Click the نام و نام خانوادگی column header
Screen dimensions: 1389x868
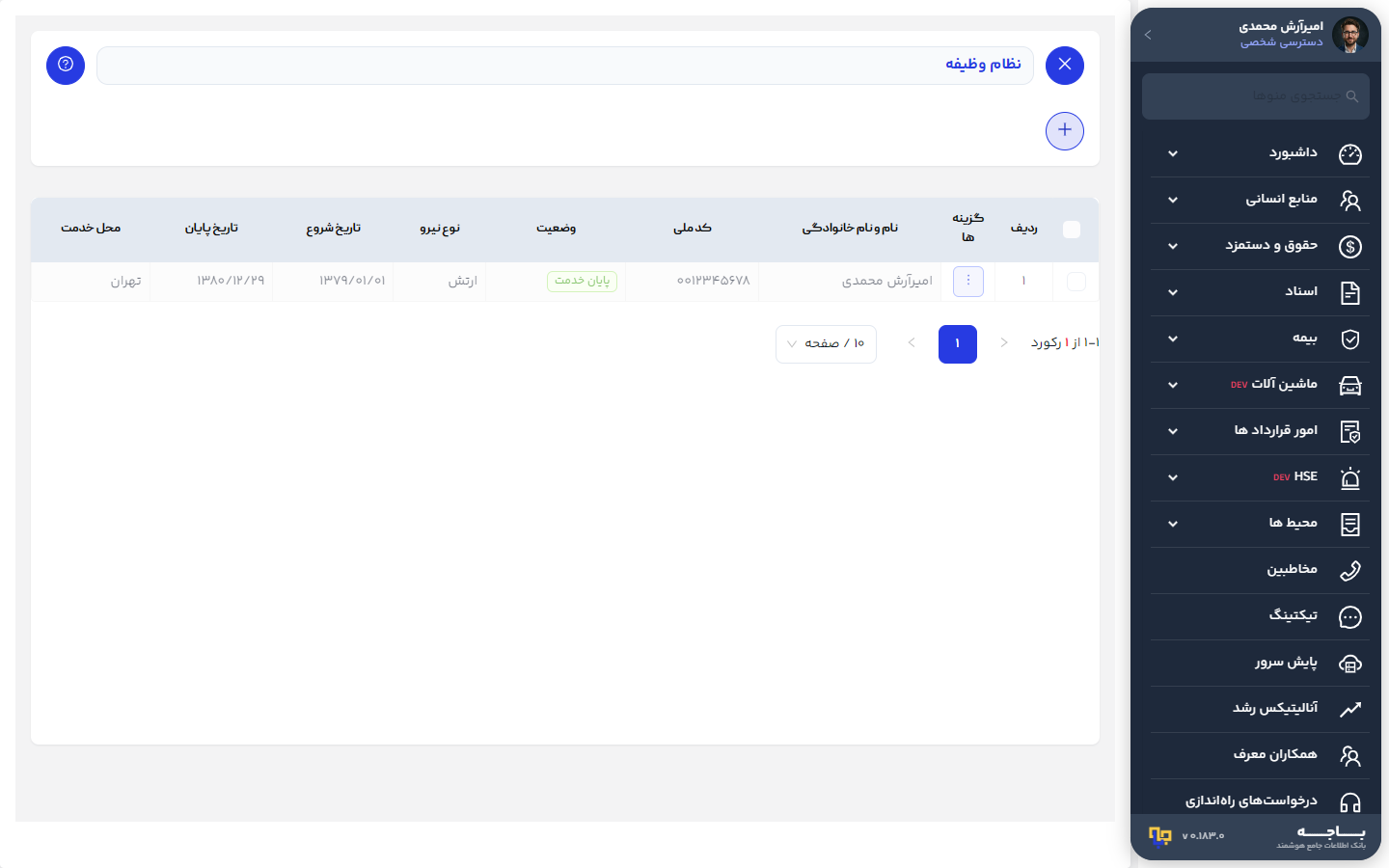coord(850,229)
